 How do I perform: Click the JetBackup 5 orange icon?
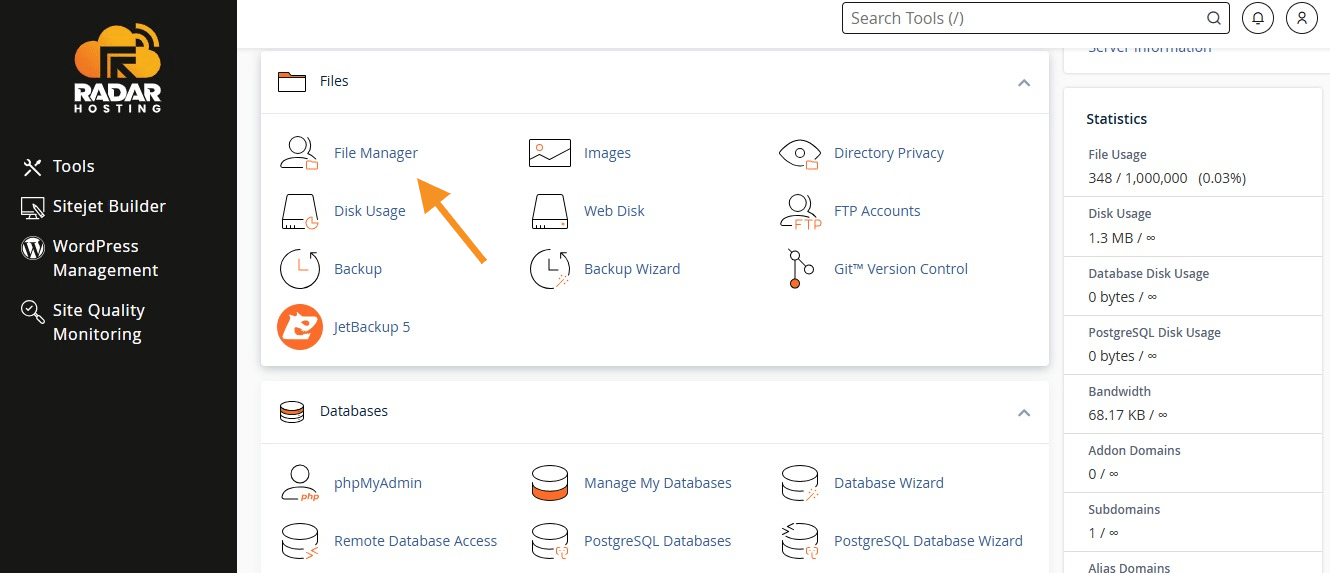click(x=299, y=327)
